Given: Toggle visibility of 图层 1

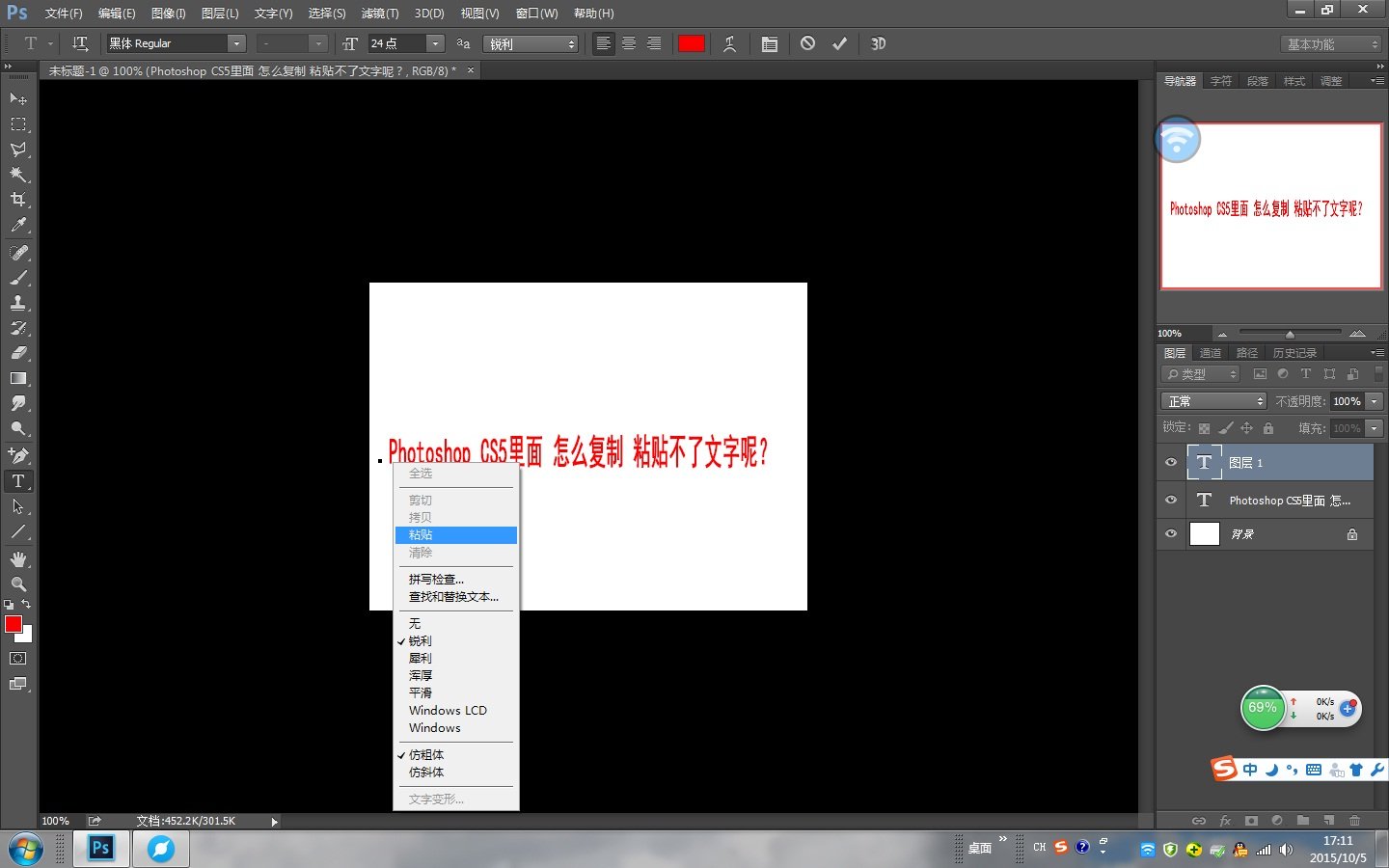Looking at the screenshot, I should click(1170, 463).
